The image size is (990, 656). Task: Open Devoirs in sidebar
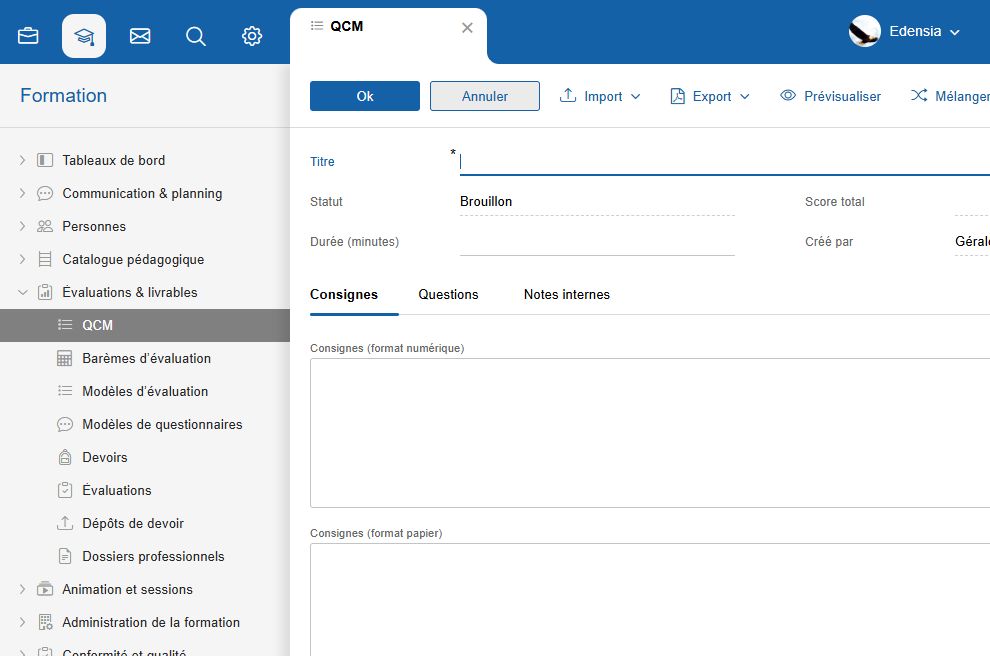coord(105,457)
